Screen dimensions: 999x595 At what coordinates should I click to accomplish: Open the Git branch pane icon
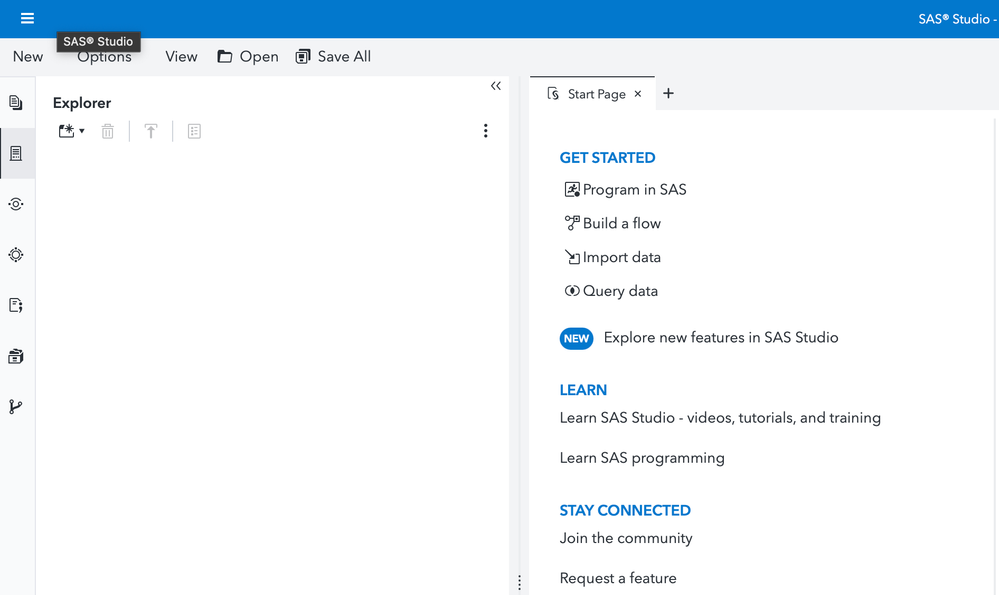(x=16, y=407)
